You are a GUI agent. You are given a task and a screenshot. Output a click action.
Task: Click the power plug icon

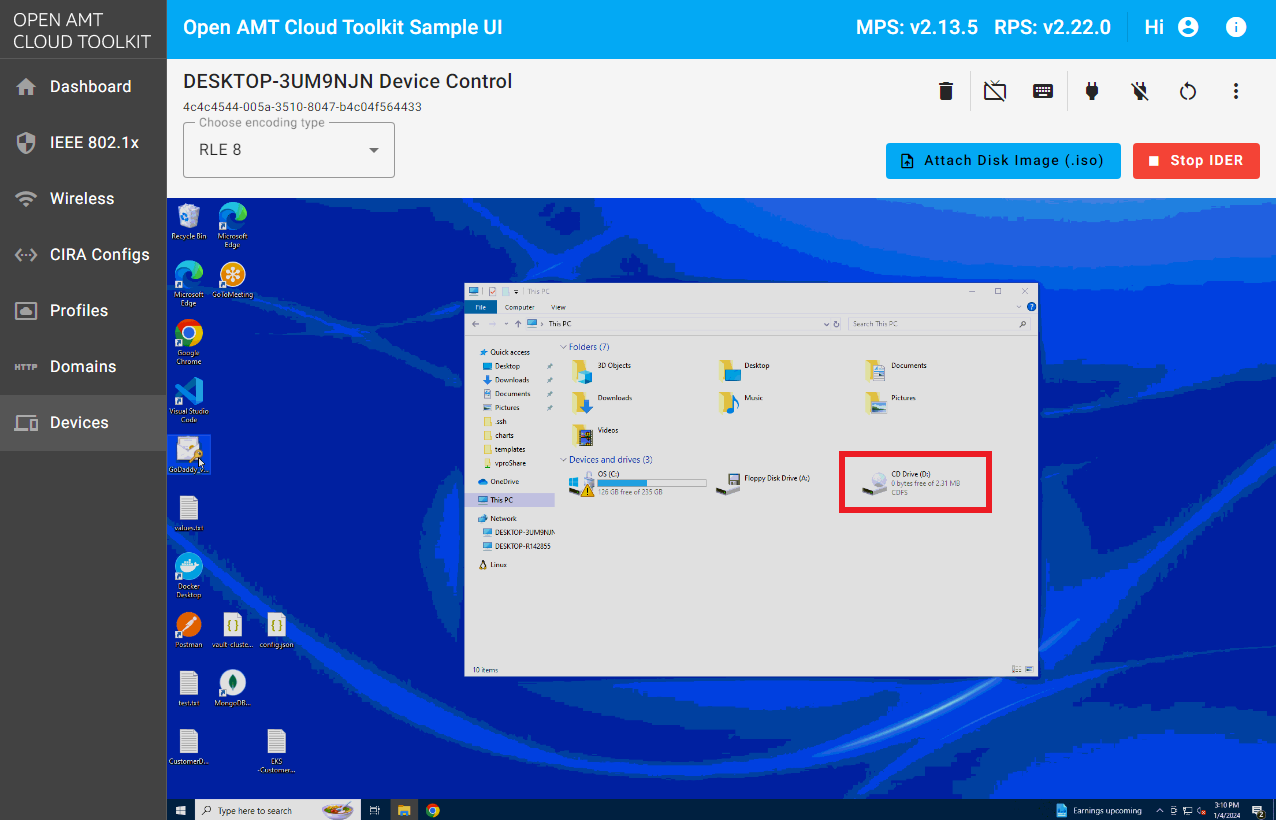click(x=1092, y=91)
